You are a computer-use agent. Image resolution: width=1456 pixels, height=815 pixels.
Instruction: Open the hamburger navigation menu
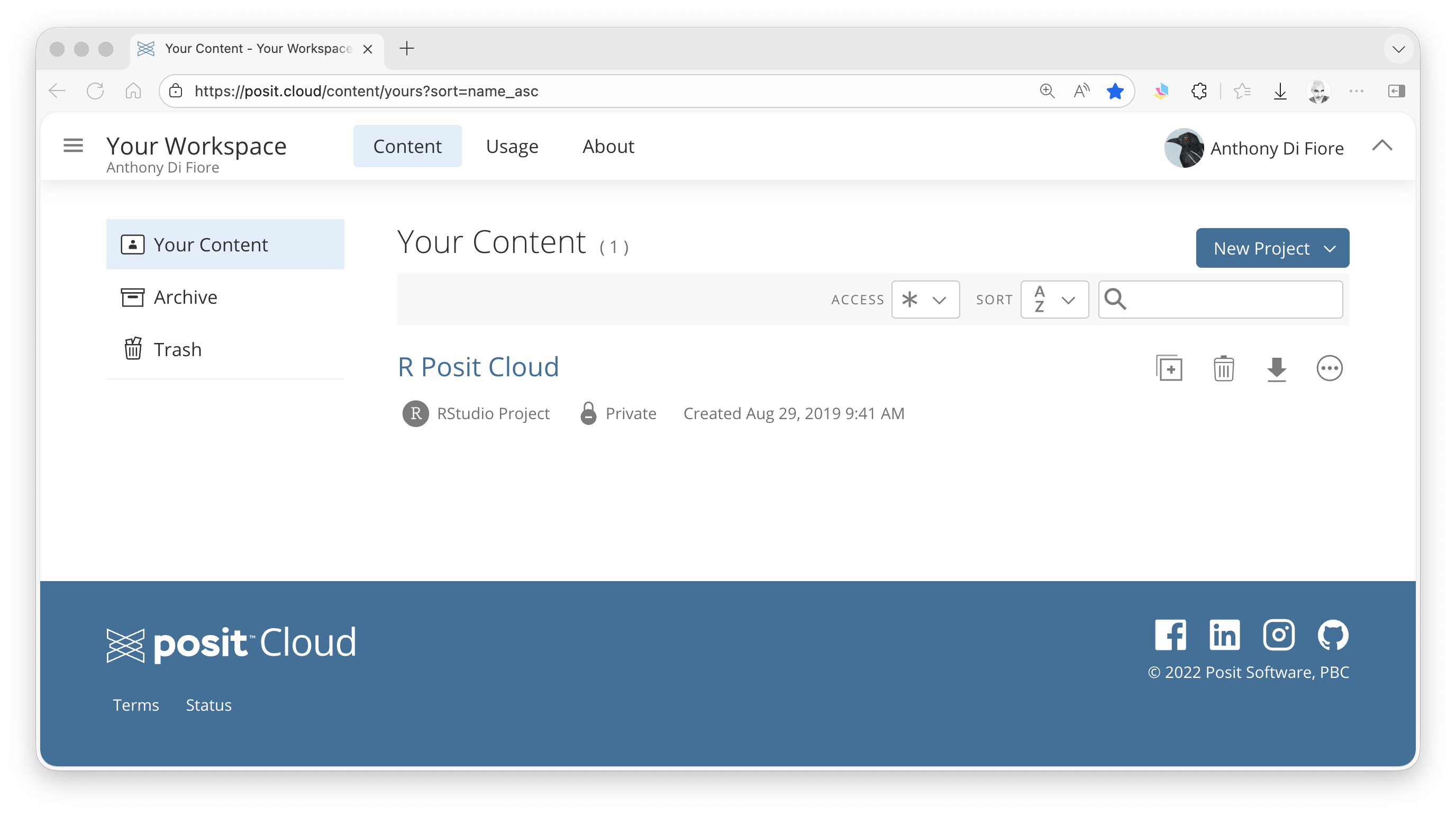coord(73,146)
